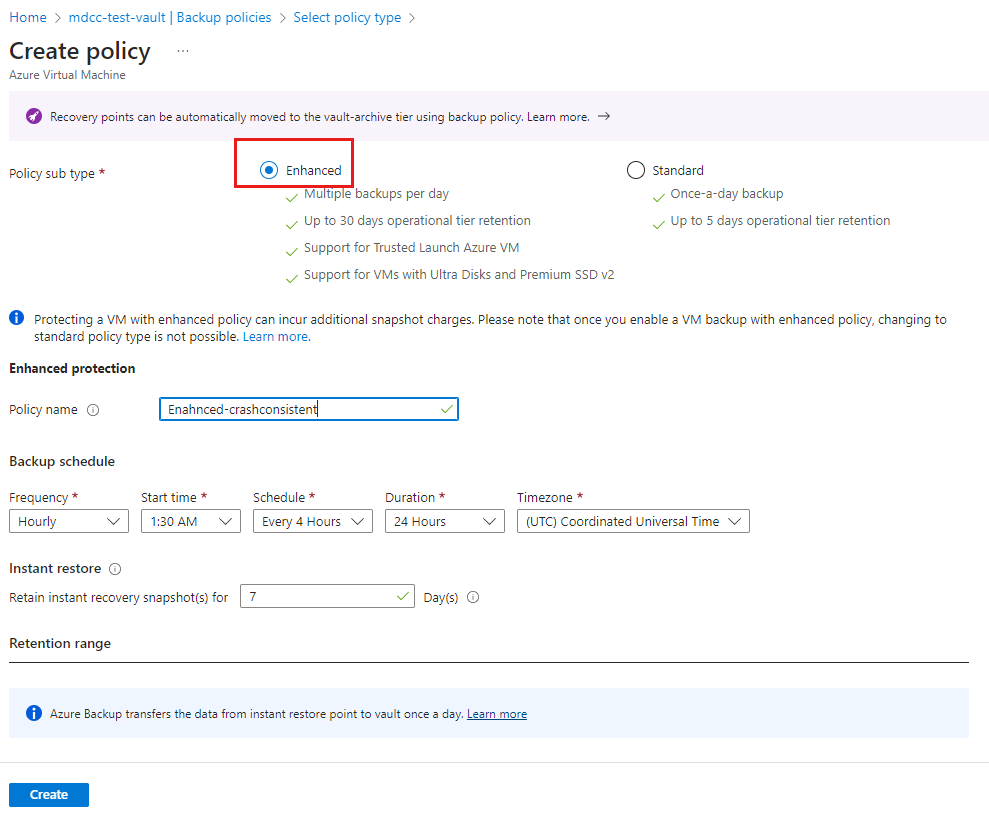The height and width of the screenshot is (814, 989).
Task: Click the purple rocket icon in banner
Action: (x=34, y=116)
